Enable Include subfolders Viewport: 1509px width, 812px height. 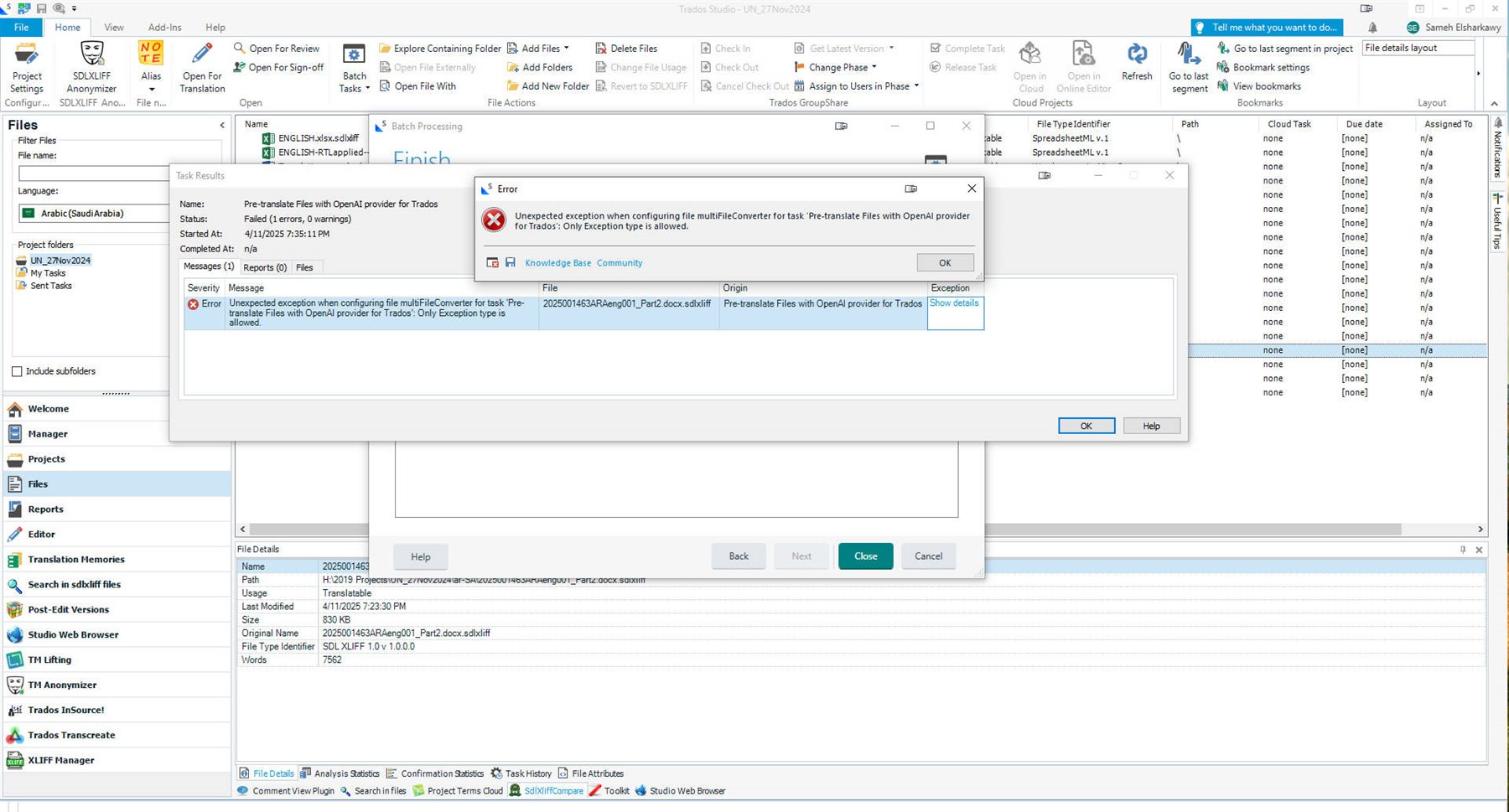click(16, 371)
